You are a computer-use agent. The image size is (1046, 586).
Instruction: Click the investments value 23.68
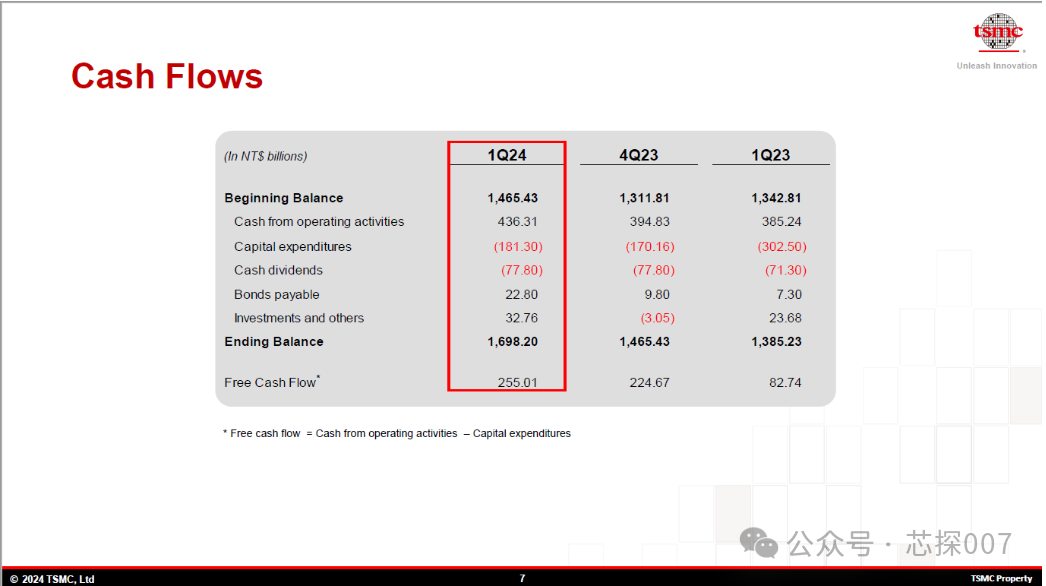pos(785,318)
